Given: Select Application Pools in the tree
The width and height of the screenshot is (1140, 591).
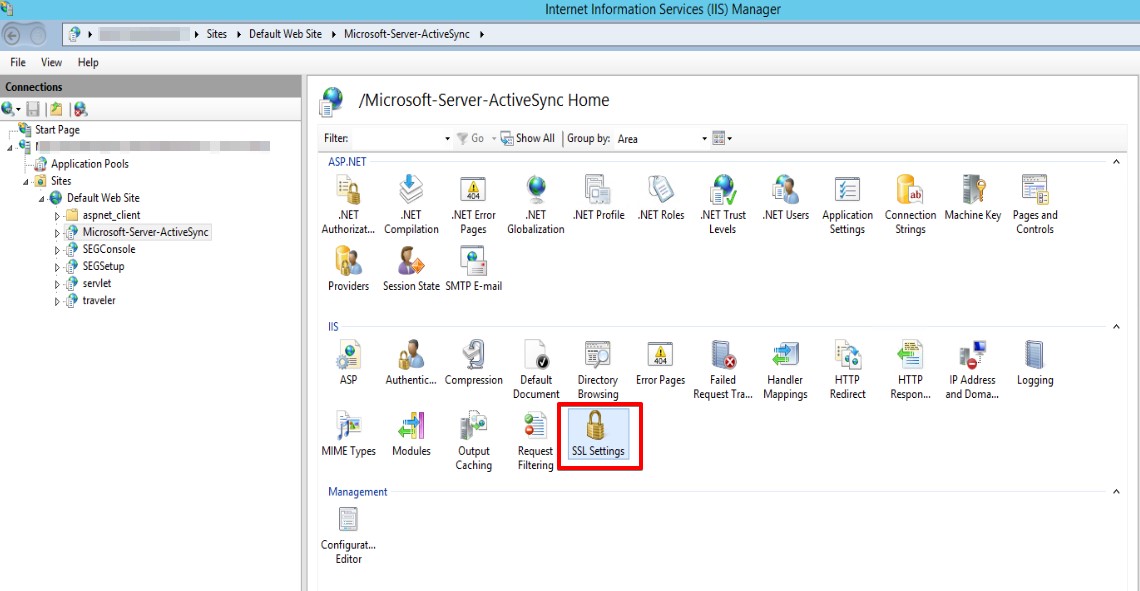Looking at the screenshot, I should click(x=89, y=164).
